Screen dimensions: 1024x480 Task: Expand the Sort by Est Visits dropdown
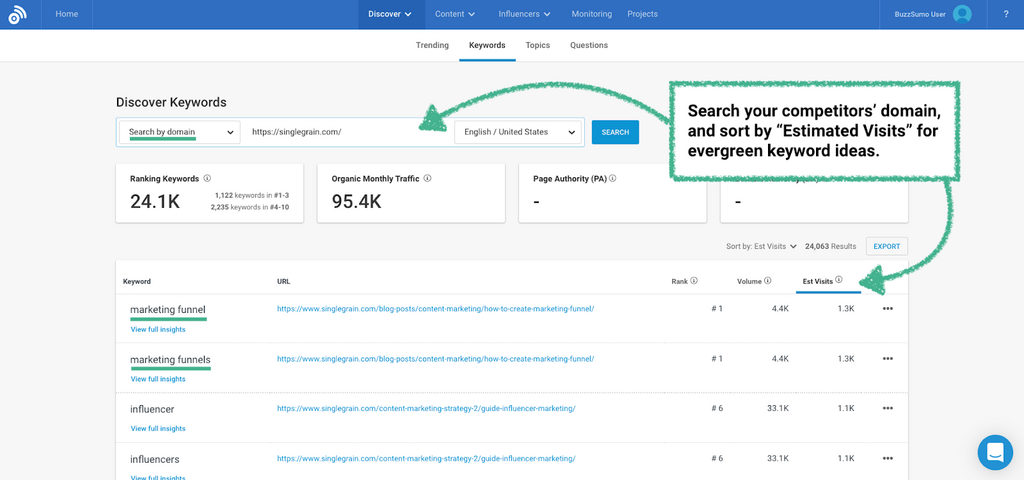coord(762,246)
